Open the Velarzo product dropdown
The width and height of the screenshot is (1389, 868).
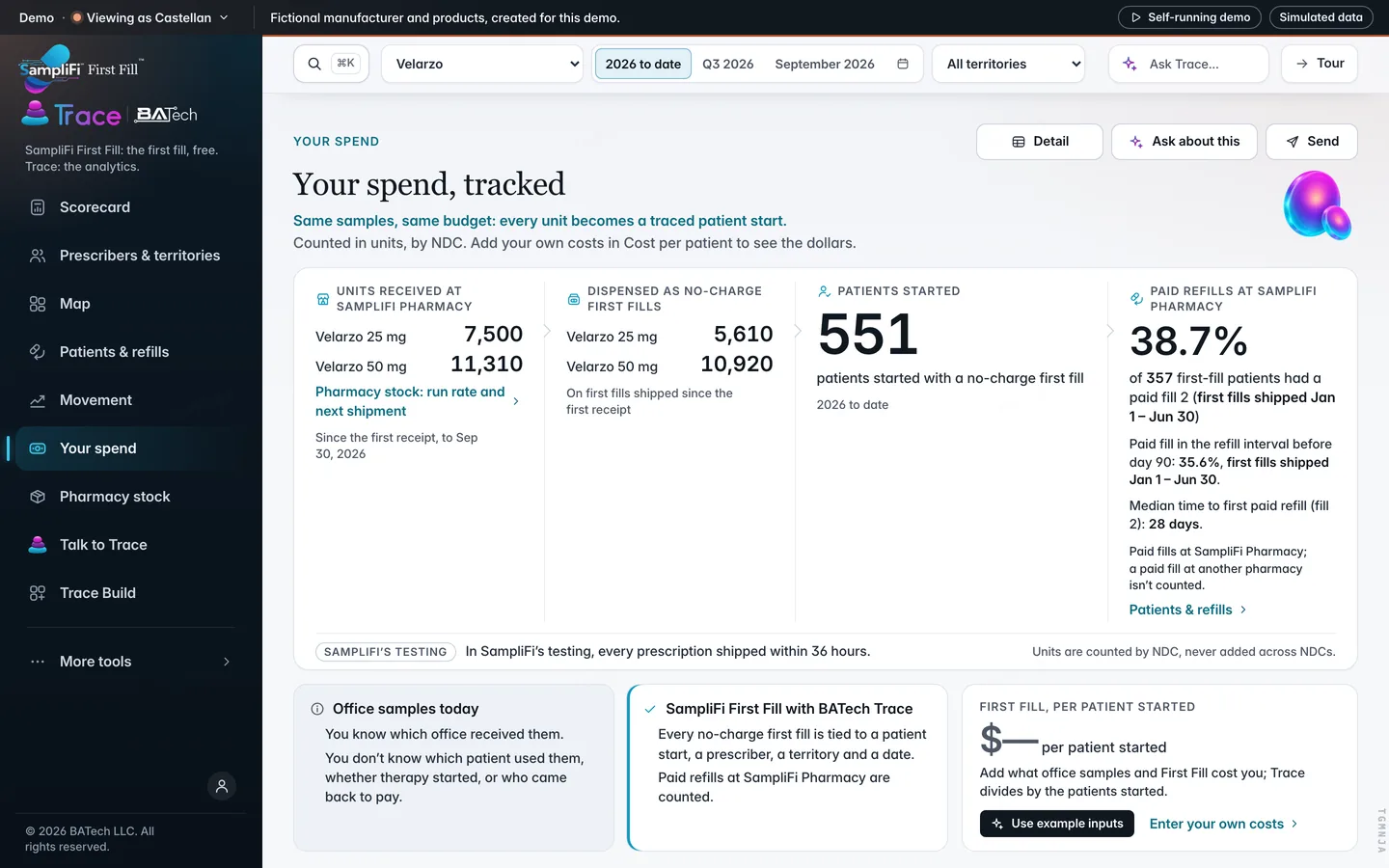coord(482,64)
